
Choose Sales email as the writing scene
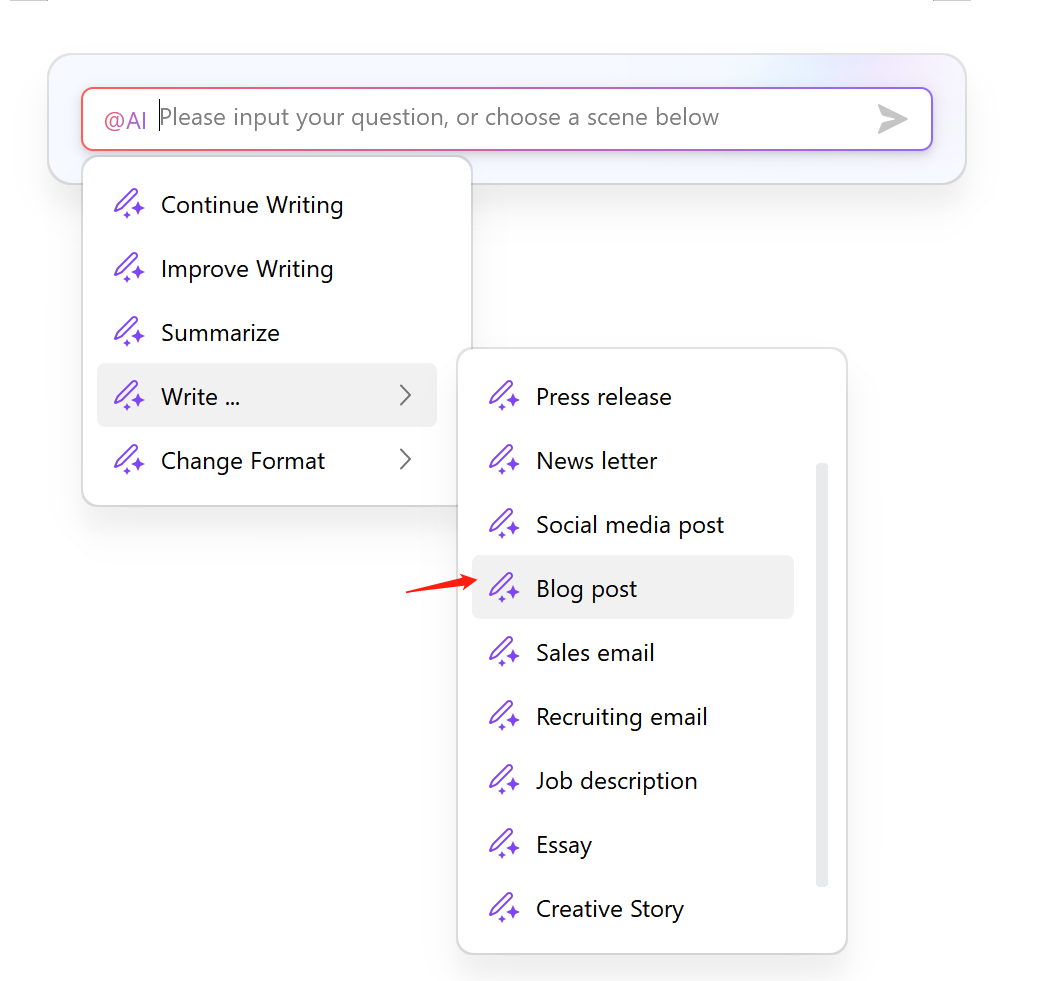(595, 652)
